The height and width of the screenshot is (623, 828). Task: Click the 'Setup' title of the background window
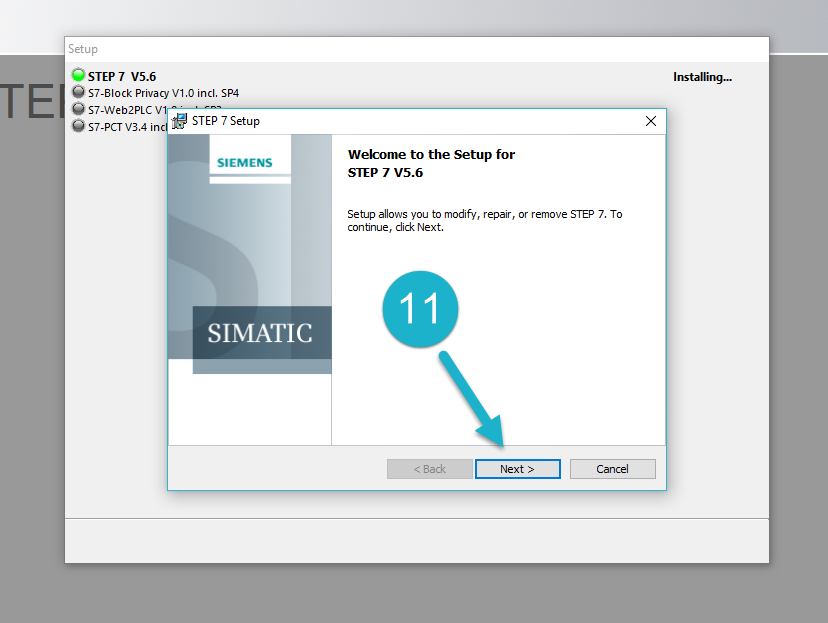[x=83, y=49]
